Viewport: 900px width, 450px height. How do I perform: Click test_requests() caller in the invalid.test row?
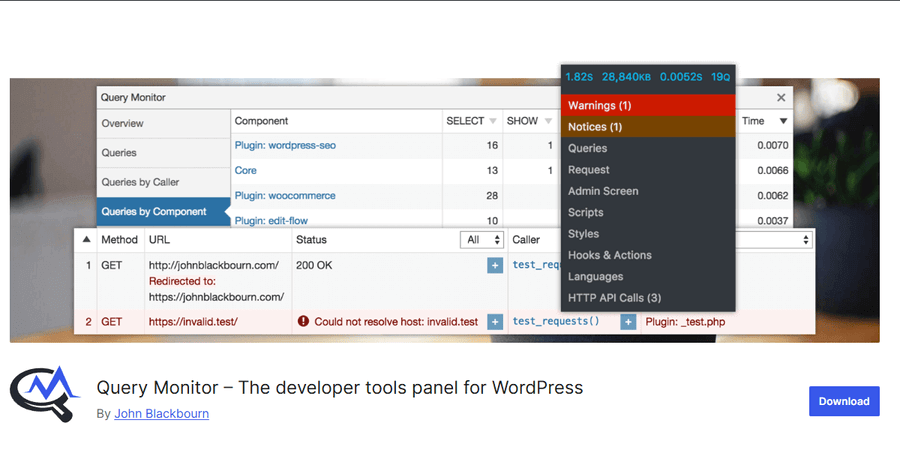click(556, 321)
